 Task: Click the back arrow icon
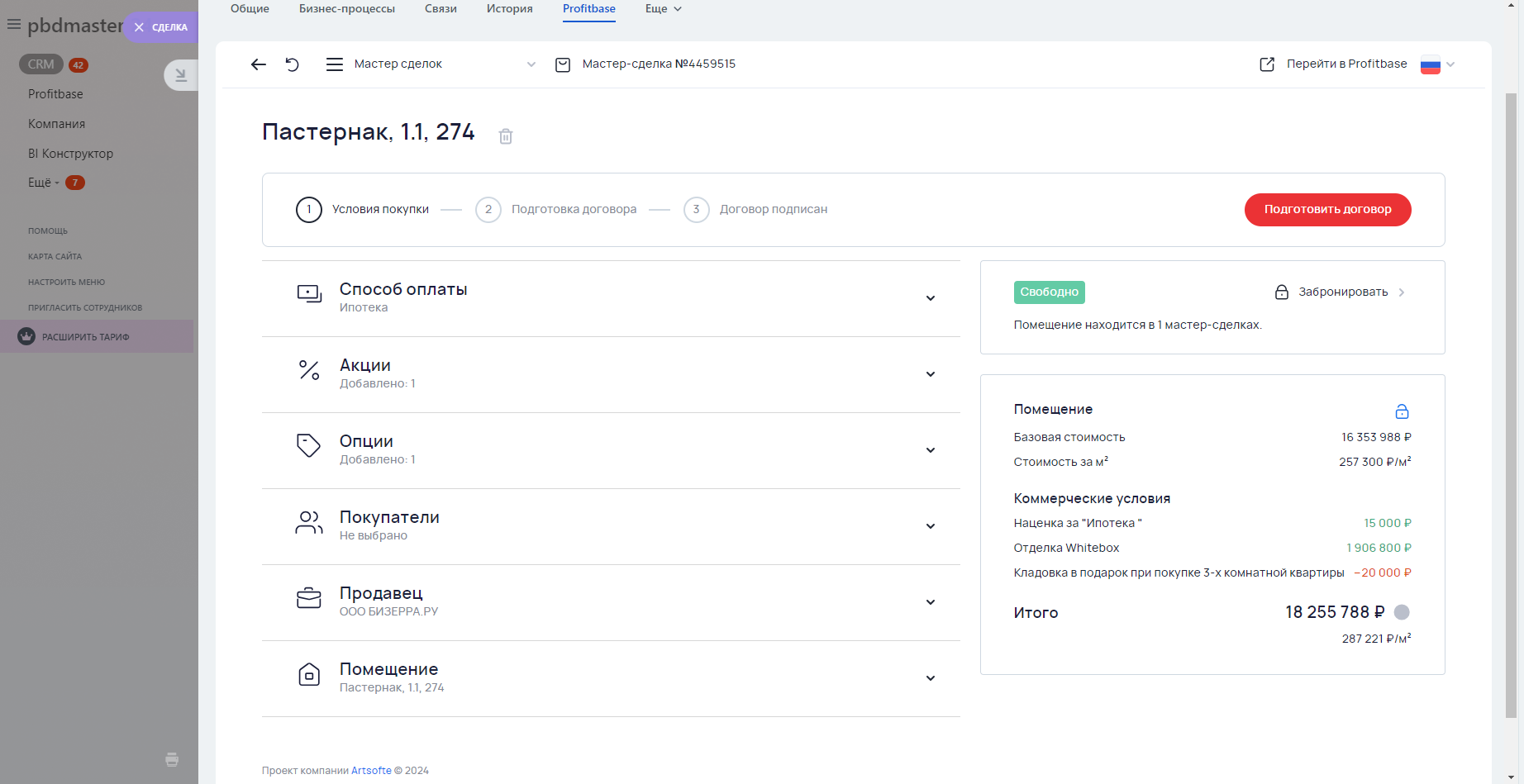(x=259, y=64)
